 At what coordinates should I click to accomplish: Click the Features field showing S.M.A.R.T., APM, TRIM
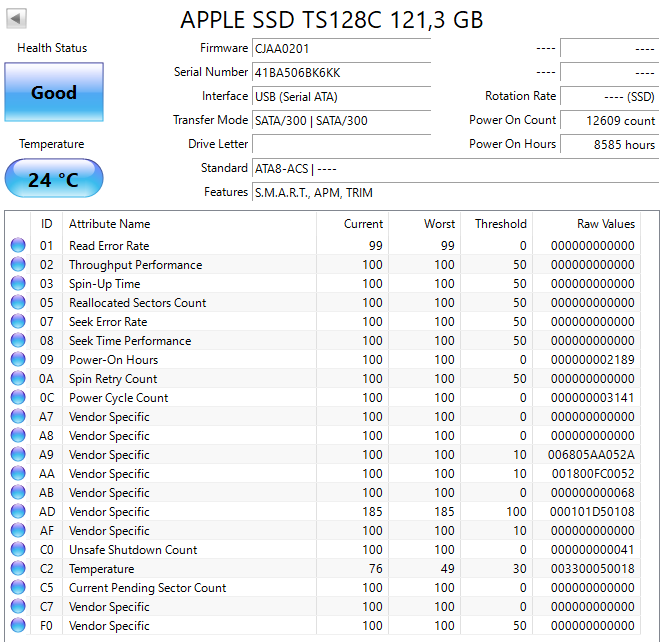tap(455, 192)
